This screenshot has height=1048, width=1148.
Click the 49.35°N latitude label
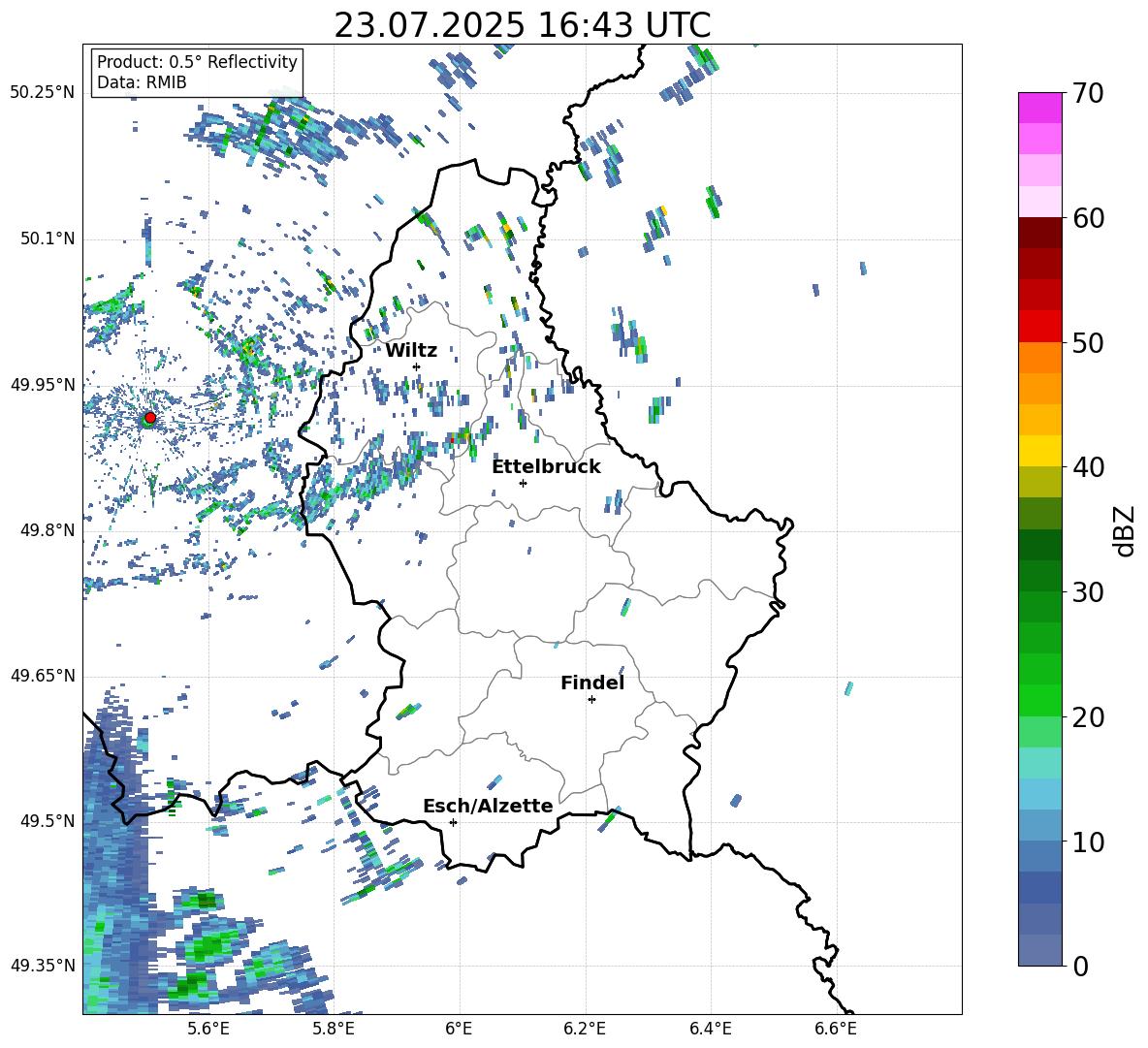[43, 966]
